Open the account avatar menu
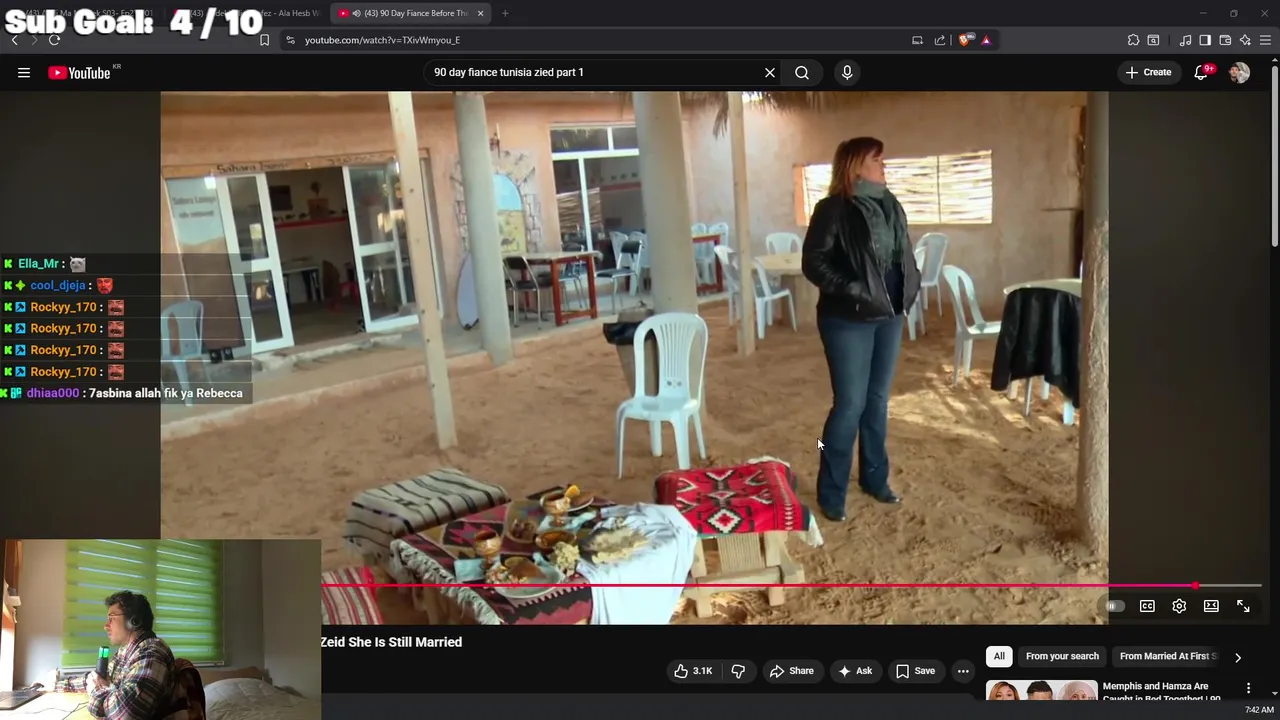Image resolution: width=1280 pixels, height=720 pixels. (x=1240, y=72)
